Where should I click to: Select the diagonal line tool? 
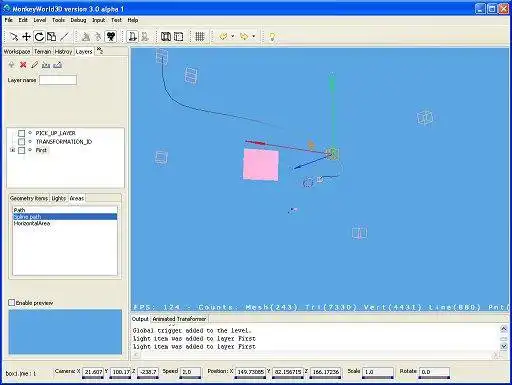(64, 36)
